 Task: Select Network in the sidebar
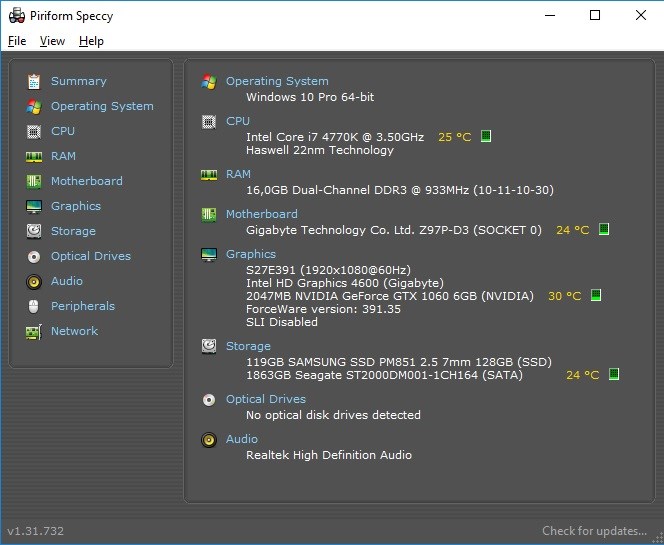[74, 331]
